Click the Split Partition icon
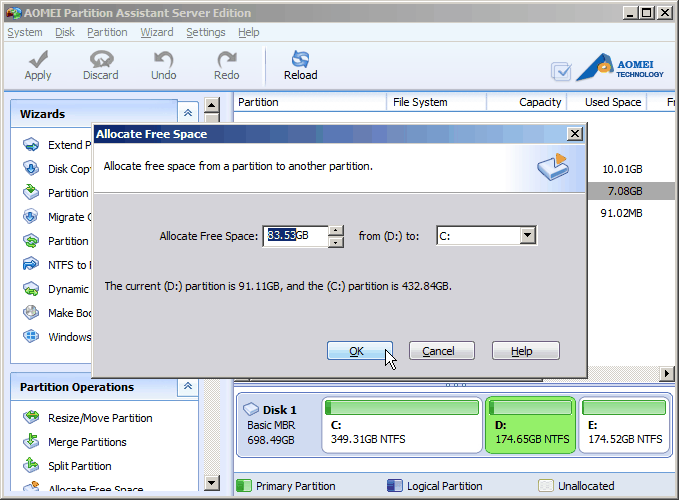This screenshot has width=679, height=500. click(x=31, y=465)
